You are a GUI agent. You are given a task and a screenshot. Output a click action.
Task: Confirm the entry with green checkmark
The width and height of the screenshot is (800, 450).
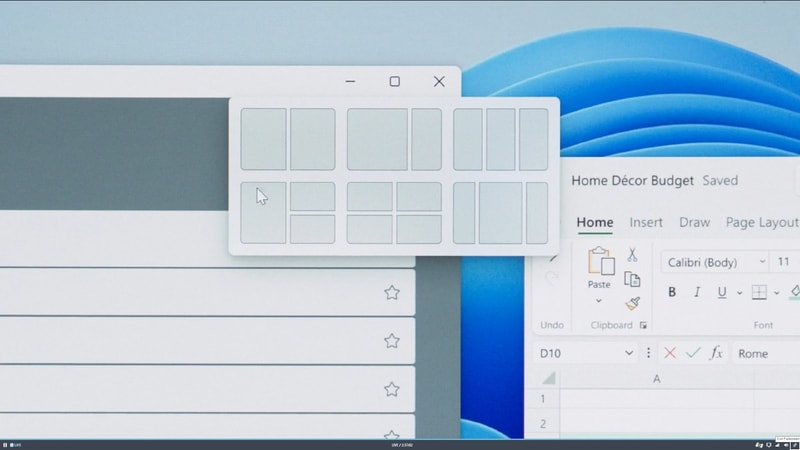(x=693, y=353)
